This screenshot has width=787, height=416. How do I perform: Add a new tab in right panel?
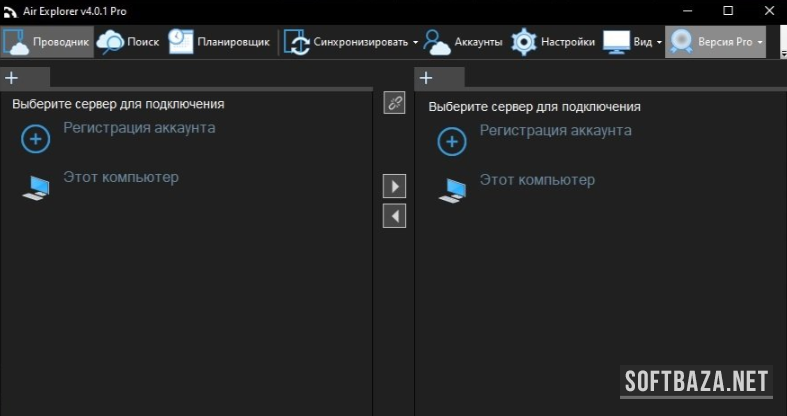coord(426,78)
